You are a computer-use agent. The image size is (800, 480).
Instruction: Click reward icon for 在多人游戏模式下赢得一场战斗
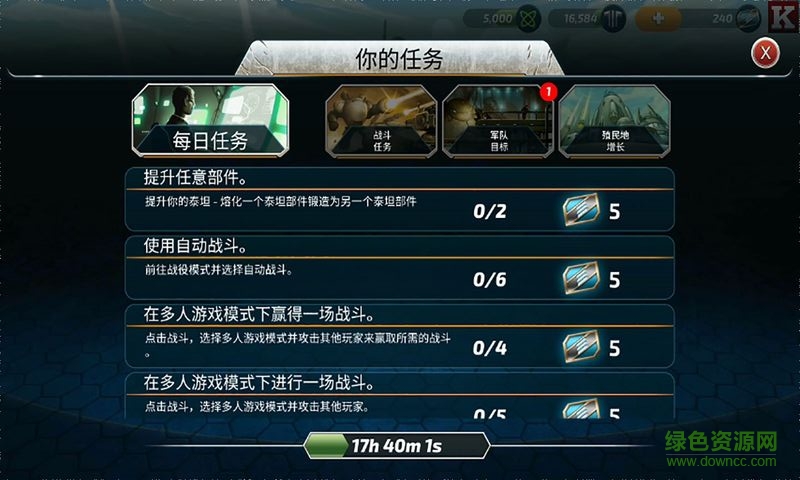581,346
